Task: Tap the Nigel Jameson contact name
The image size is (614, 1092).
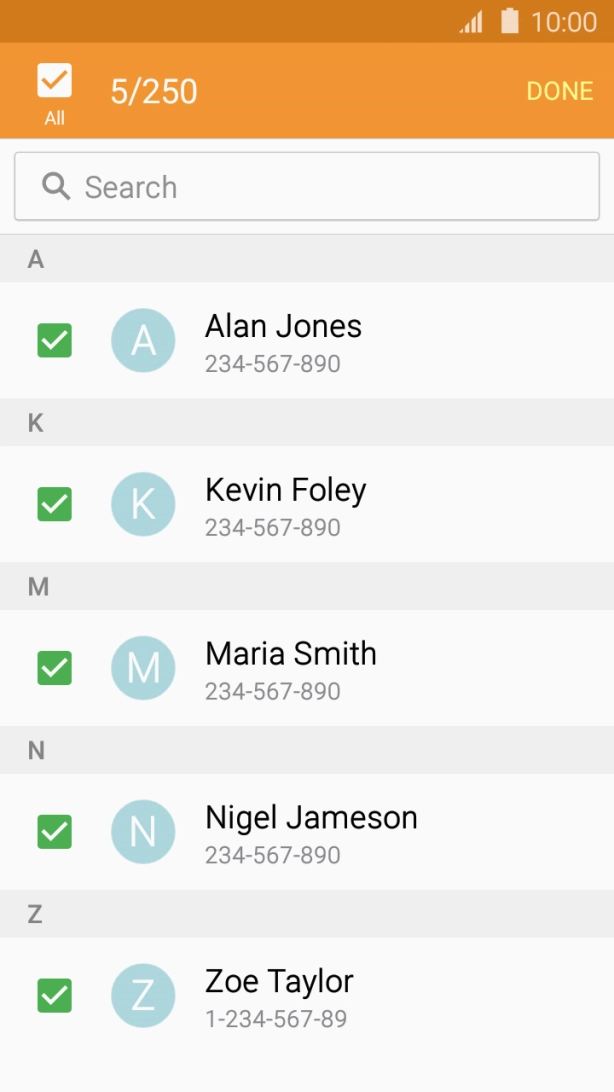Action: pos(311,818)
